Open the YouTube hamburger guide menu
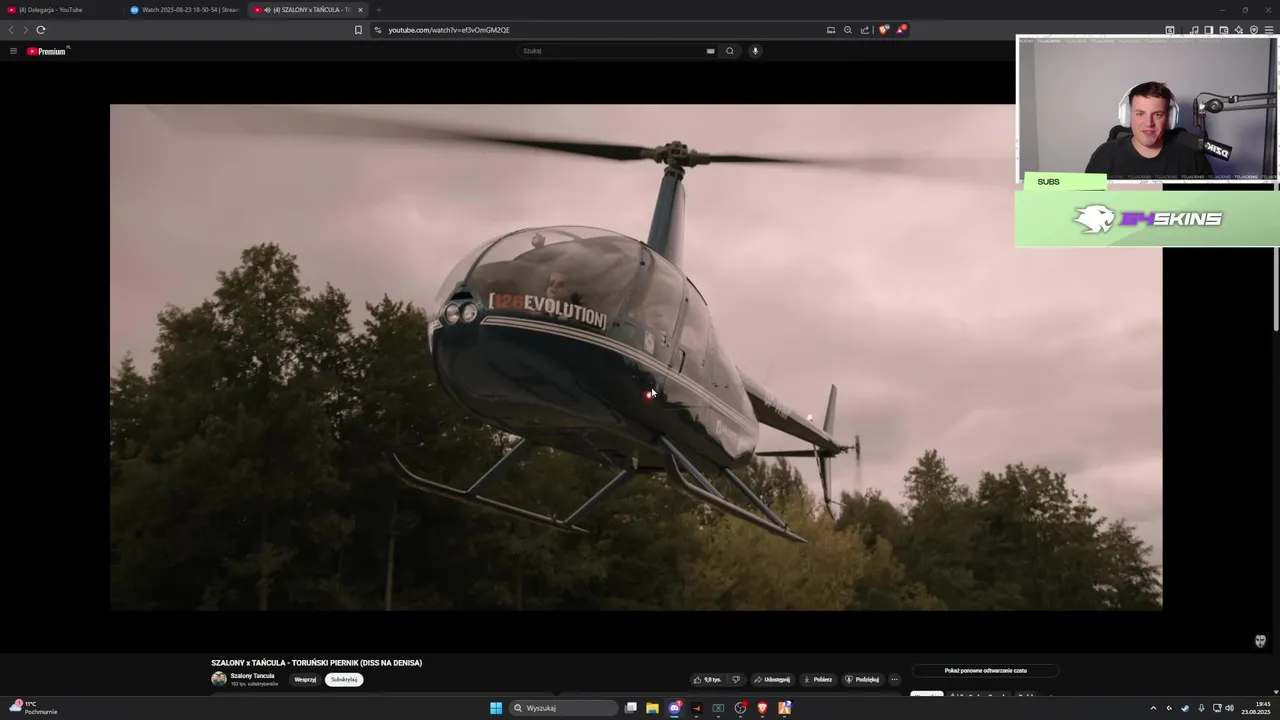1280x720 pixels. tap(13, 51)
